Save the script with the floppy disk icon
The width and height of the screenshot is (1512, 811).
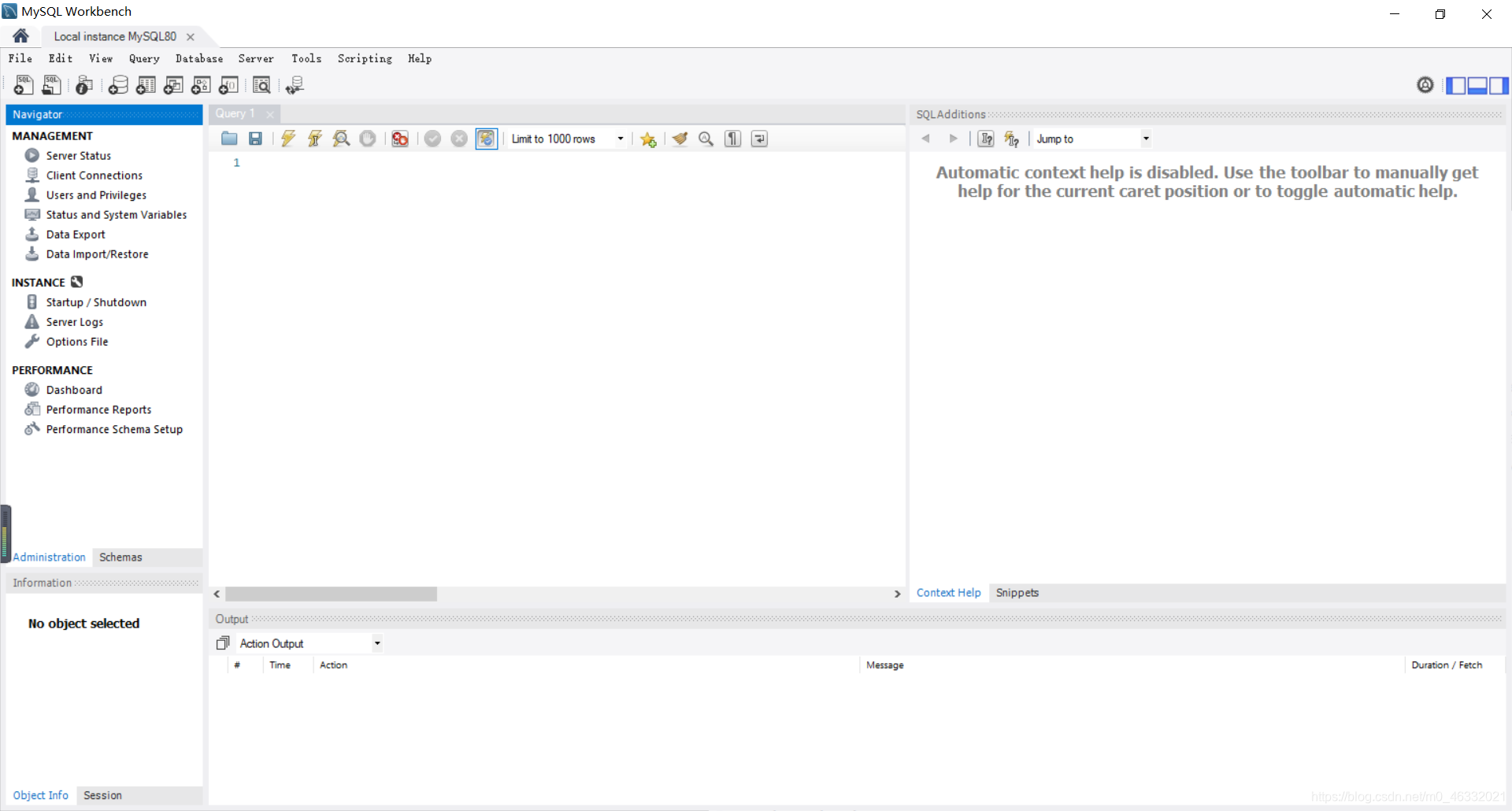tap(255, 139)
